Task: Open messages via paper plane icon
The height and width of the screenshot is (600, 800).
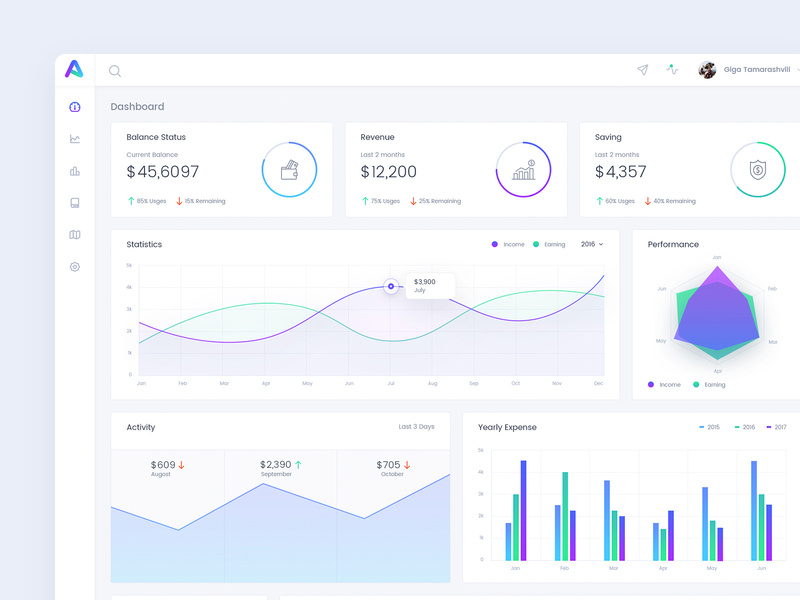Action: [x=643, y=70]
